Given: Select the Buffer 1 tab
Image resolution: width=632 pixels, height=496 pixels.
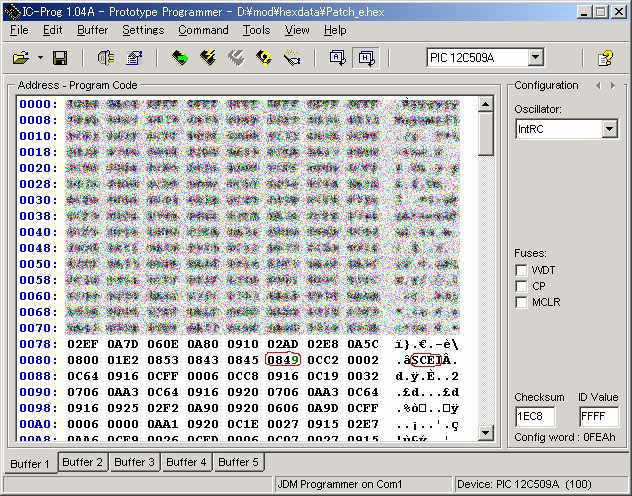Looking at the screenshot, I should tap(30, 463).
